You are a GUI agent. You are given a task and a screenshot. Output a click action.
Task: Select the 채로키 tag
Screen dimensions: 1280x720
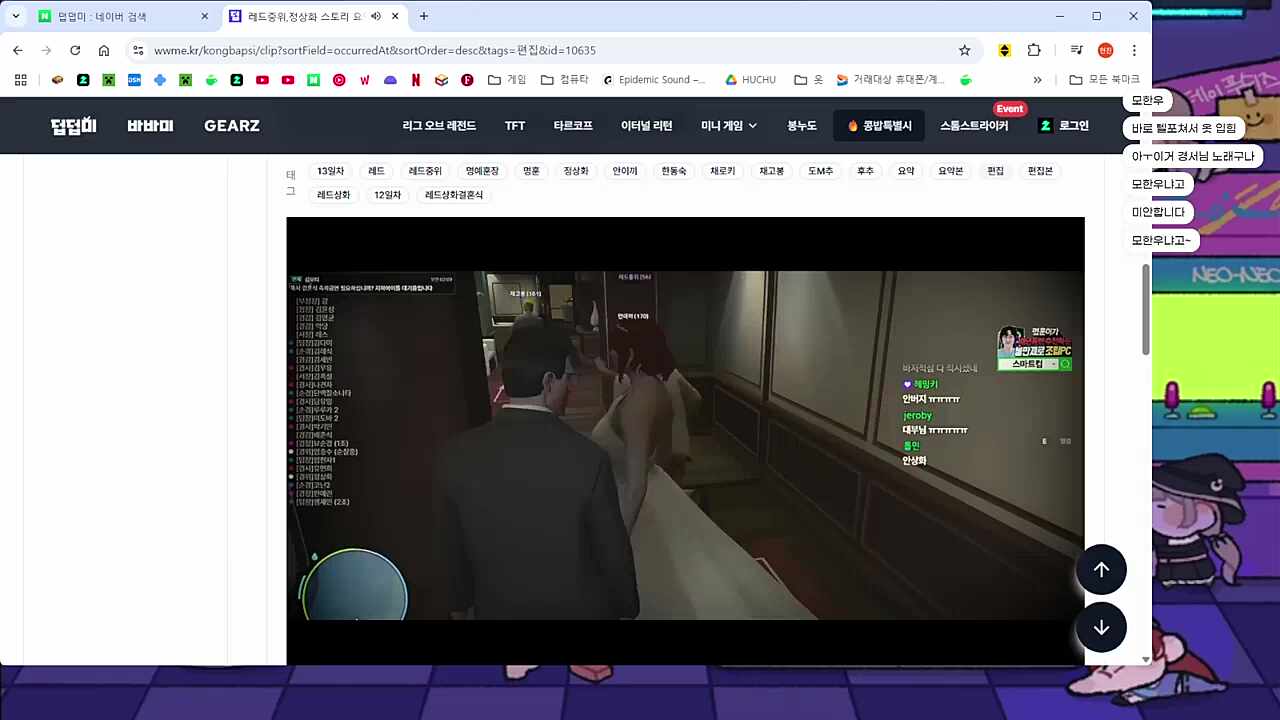click(723, 171)
